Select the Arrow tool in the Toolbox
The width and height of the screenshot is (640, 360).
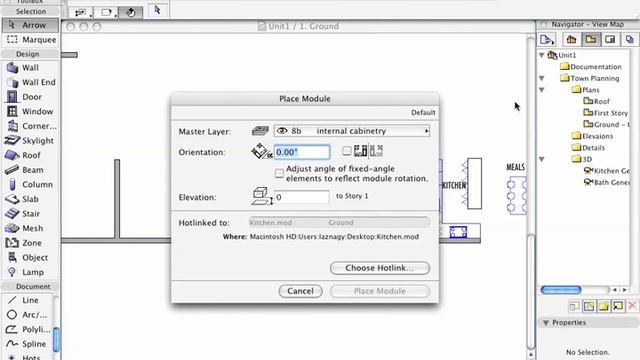[30, 25]
